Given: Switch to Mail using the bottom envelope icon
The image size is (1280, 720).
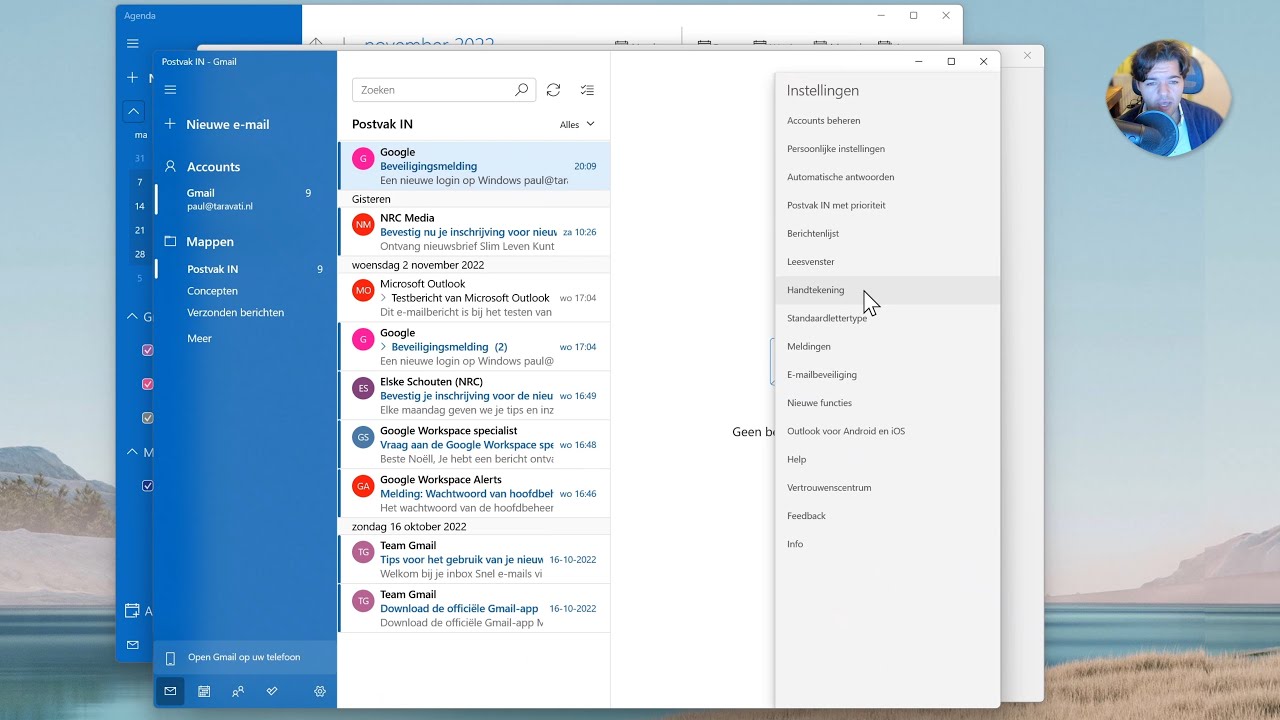Looking at the screenshot, I should pyautogui.click(x=170, y=691).
